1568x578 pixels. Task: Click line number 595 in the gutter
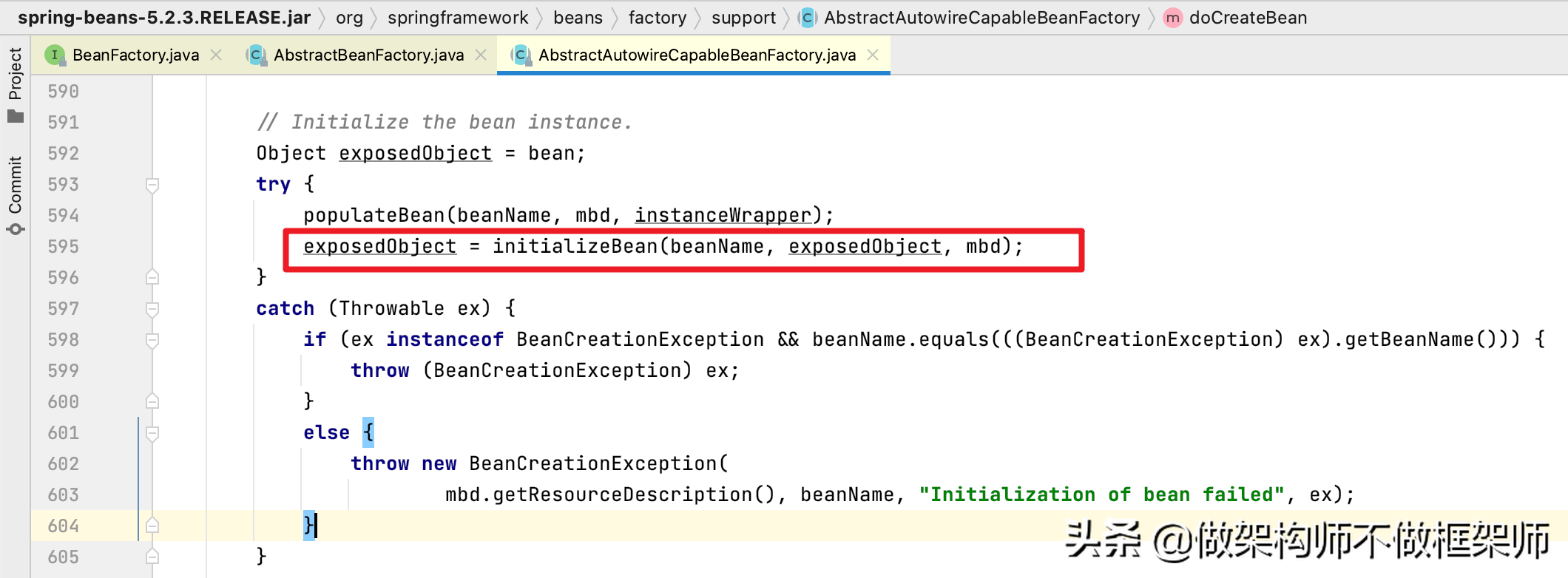63,247
